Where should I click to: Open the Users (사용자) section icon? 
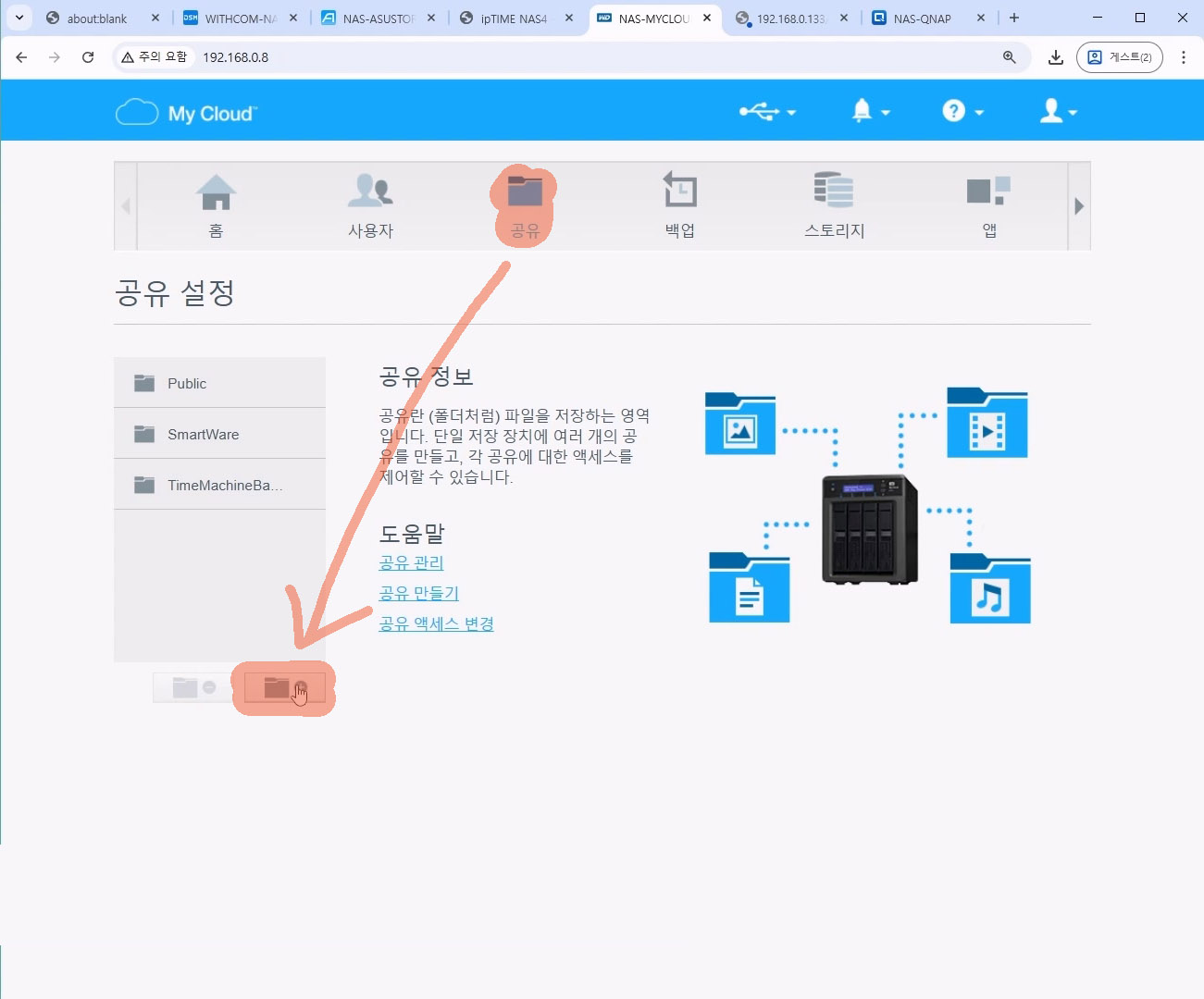tap(370, 191)
